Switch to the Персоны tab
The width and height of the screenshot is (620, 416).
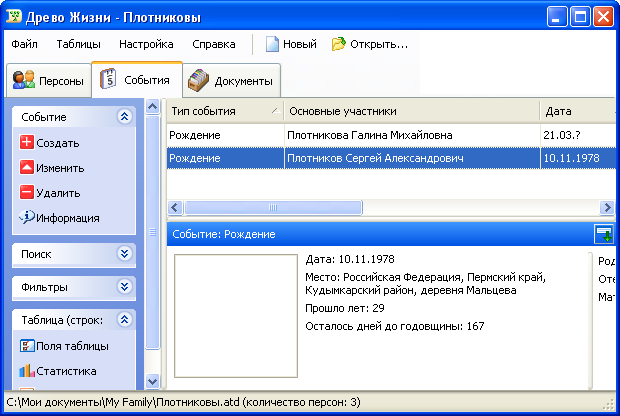[48, 80]
